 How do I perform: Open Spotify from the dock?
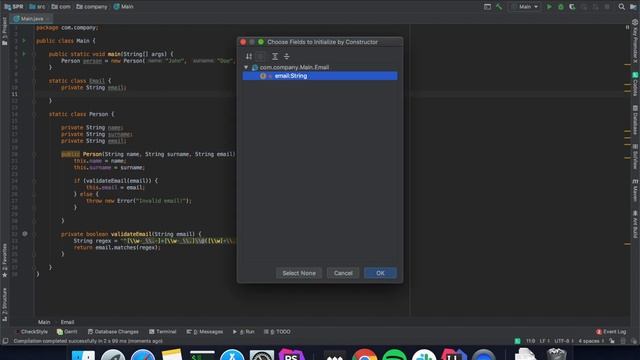(x=394, y=355)
